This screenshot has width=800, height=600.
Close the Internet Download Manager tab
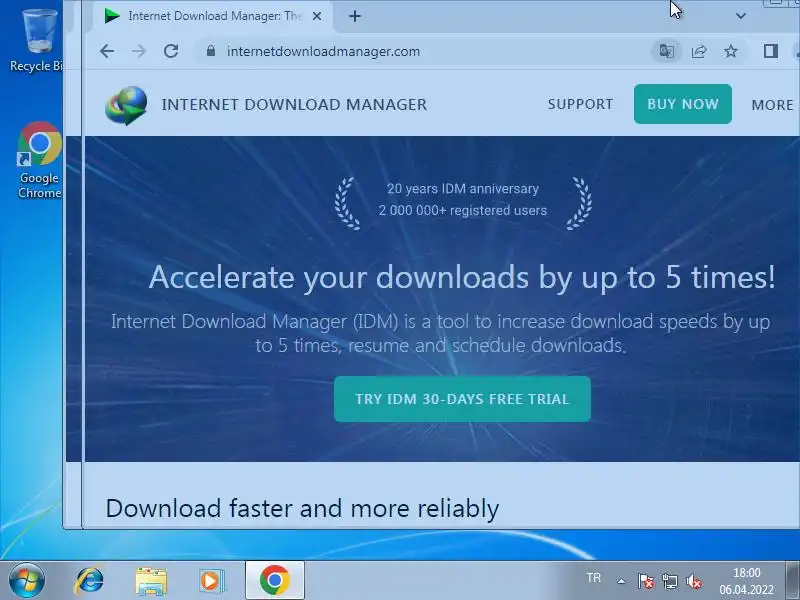click(317, 16)
